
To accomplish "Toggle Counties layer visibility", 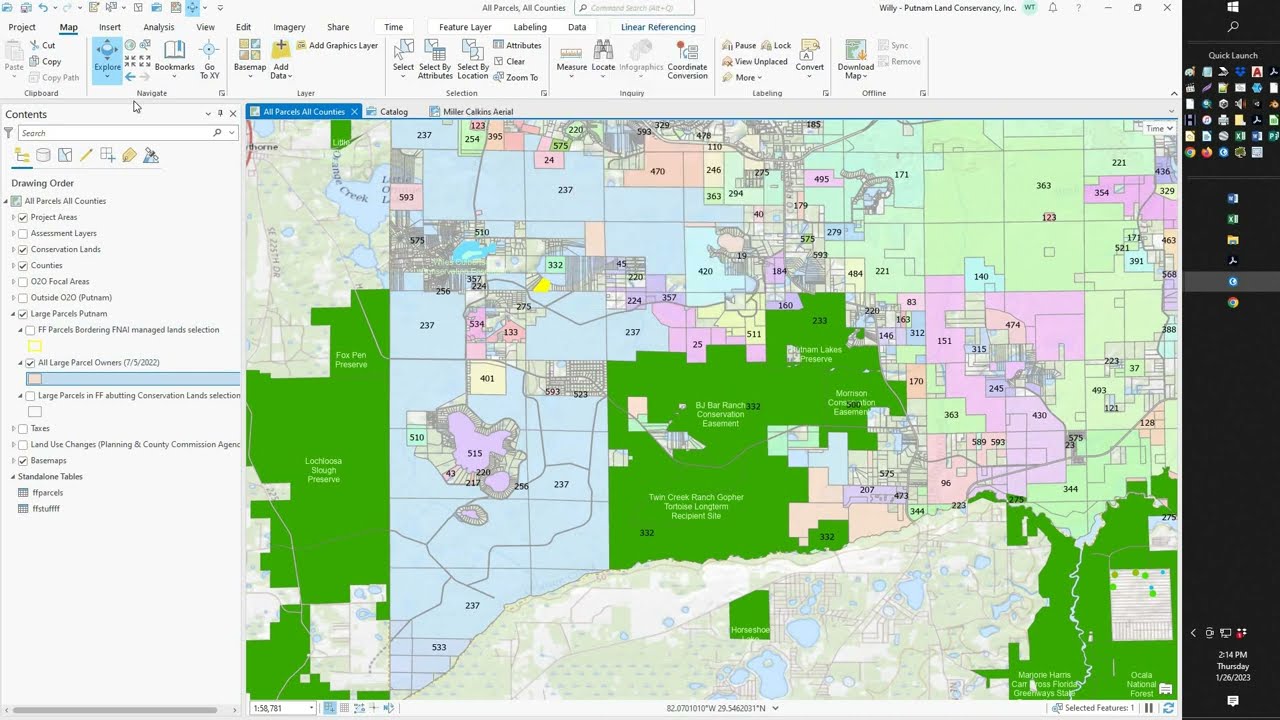I will tap(23, 265).
